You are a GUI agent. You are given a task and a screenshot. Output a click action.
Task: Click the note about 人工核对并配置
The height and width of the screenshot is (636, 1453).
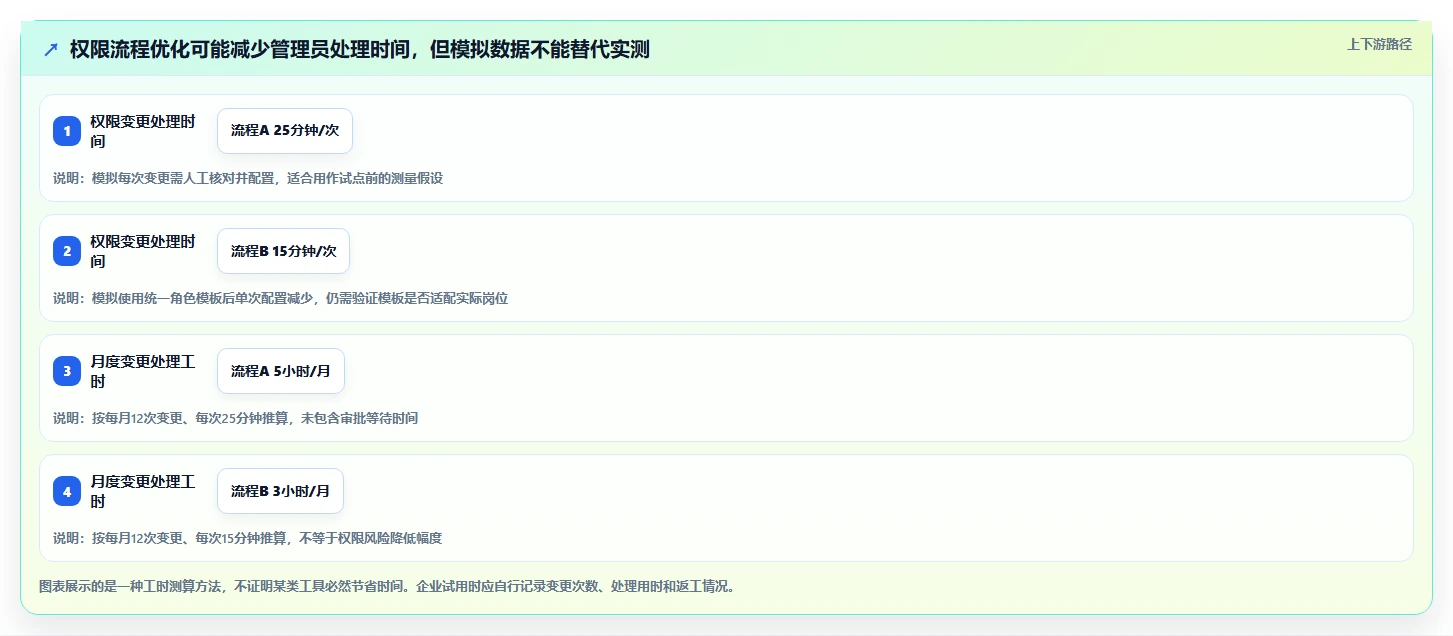248,178
